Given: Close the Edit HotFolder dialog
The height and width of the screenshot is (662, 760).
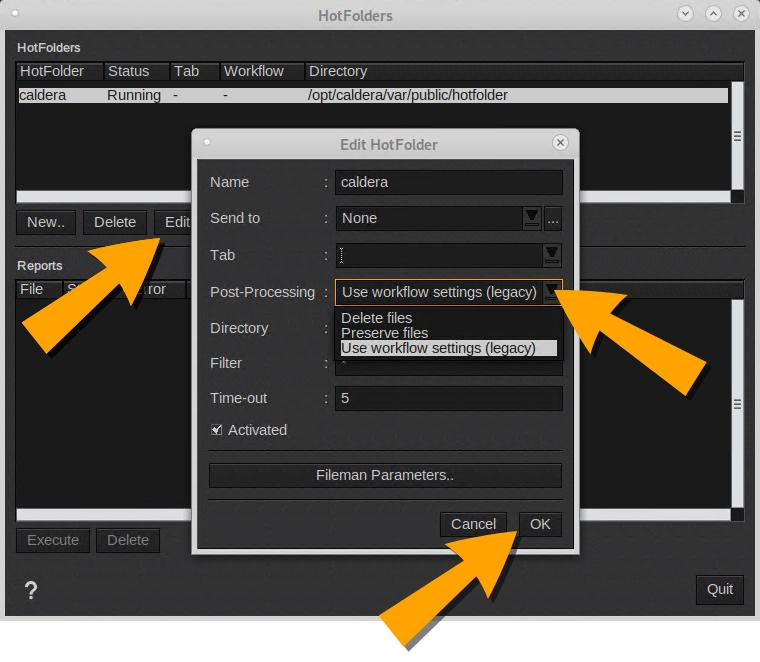Looking at the screenshot, I should pos(560,143).
